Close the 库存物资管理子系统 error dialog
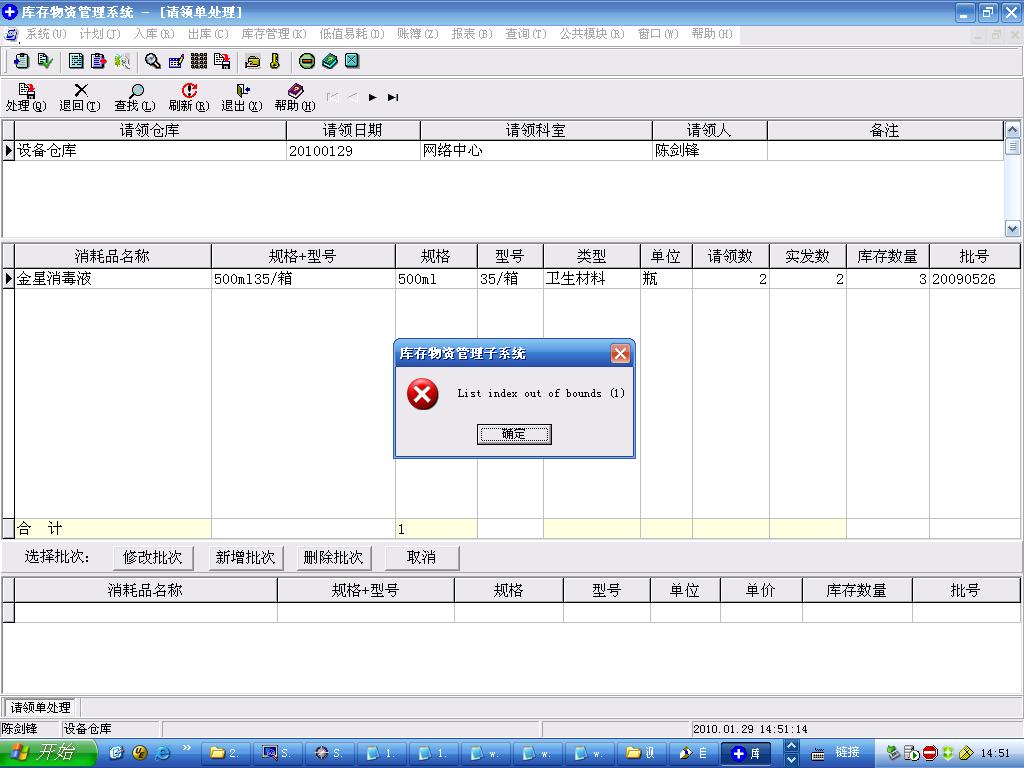This screenshot has width=1024, height=768. 620,354
